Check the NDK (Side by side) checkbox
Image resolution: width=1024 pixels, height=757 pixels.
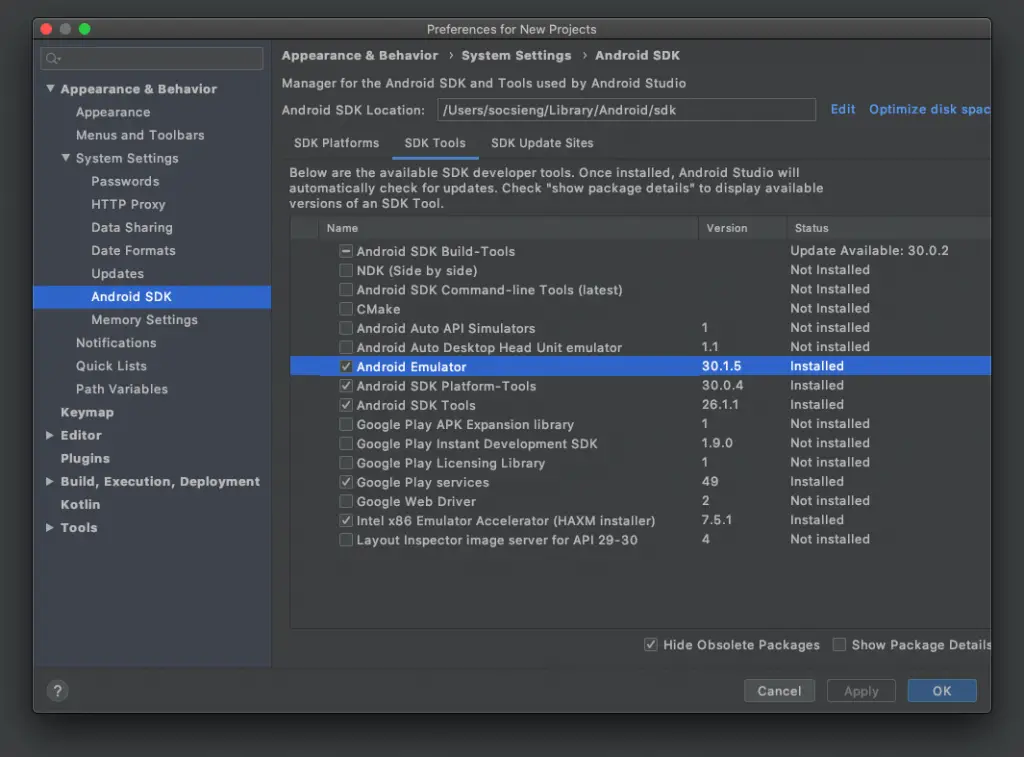(345, 270)
